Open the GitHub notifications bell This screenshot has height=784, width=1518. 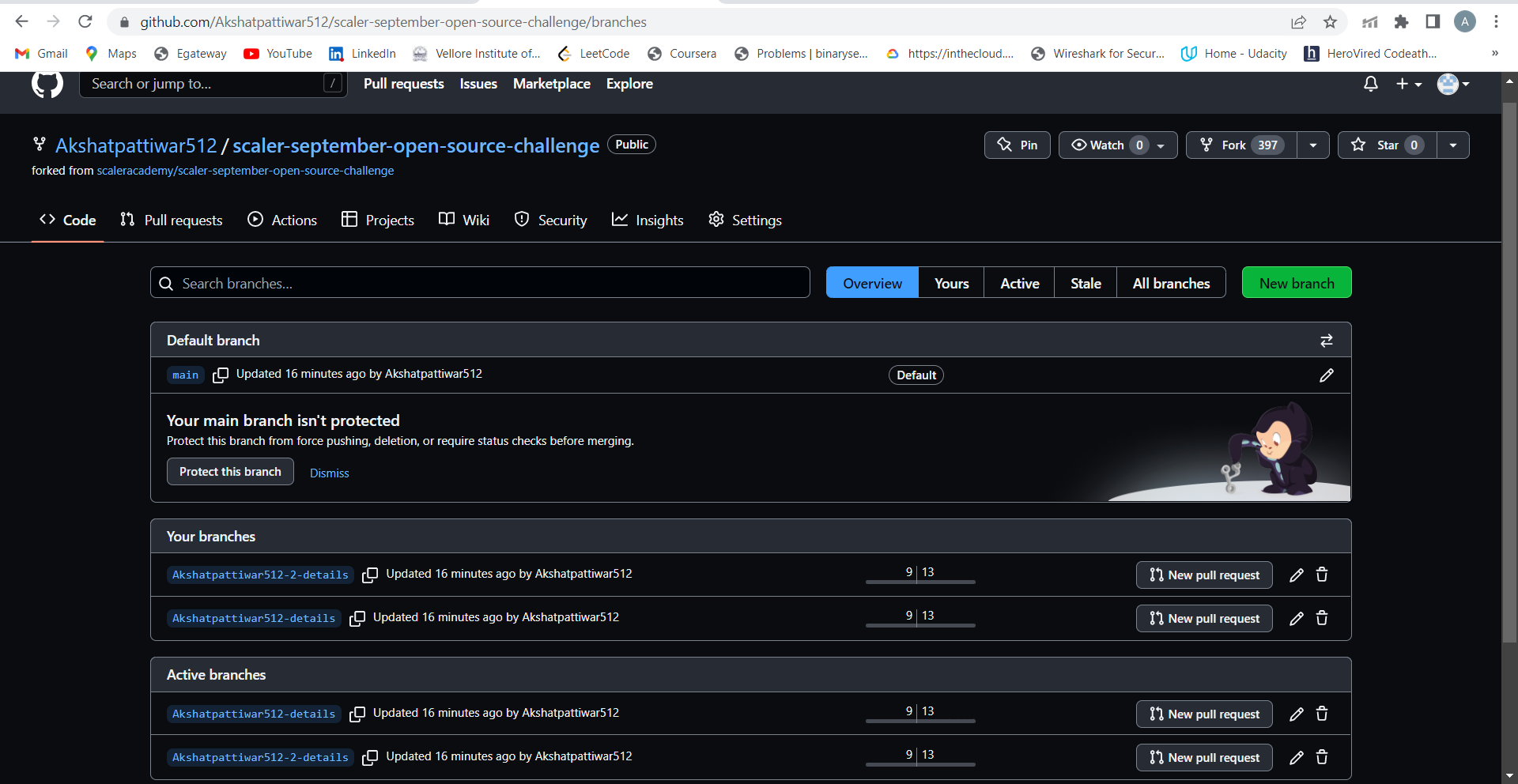tap(1370, 84)
